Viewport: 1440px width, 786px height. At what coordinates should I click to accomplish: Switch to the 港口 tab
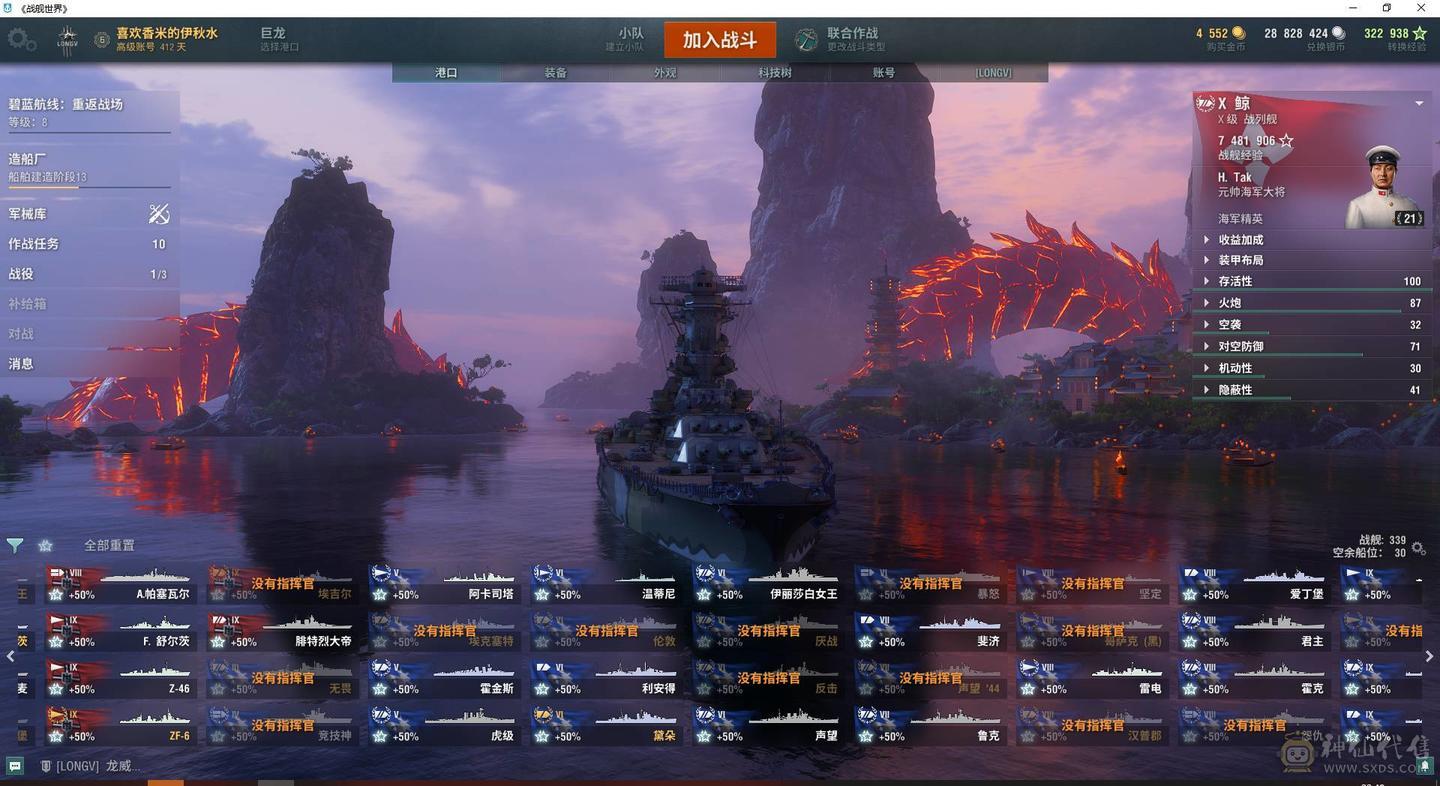pos(446,73)
